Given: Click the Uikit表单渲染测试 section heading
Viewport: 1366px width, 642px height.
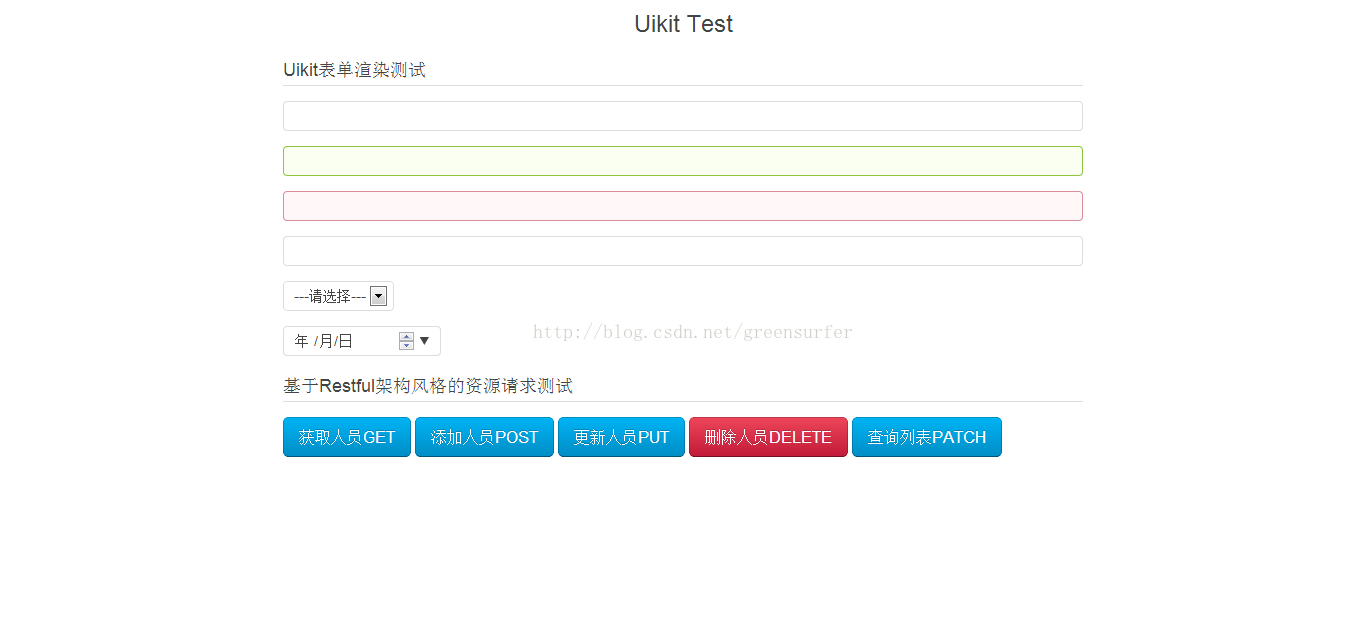Looking at the screenshot, I should point(354,70).
